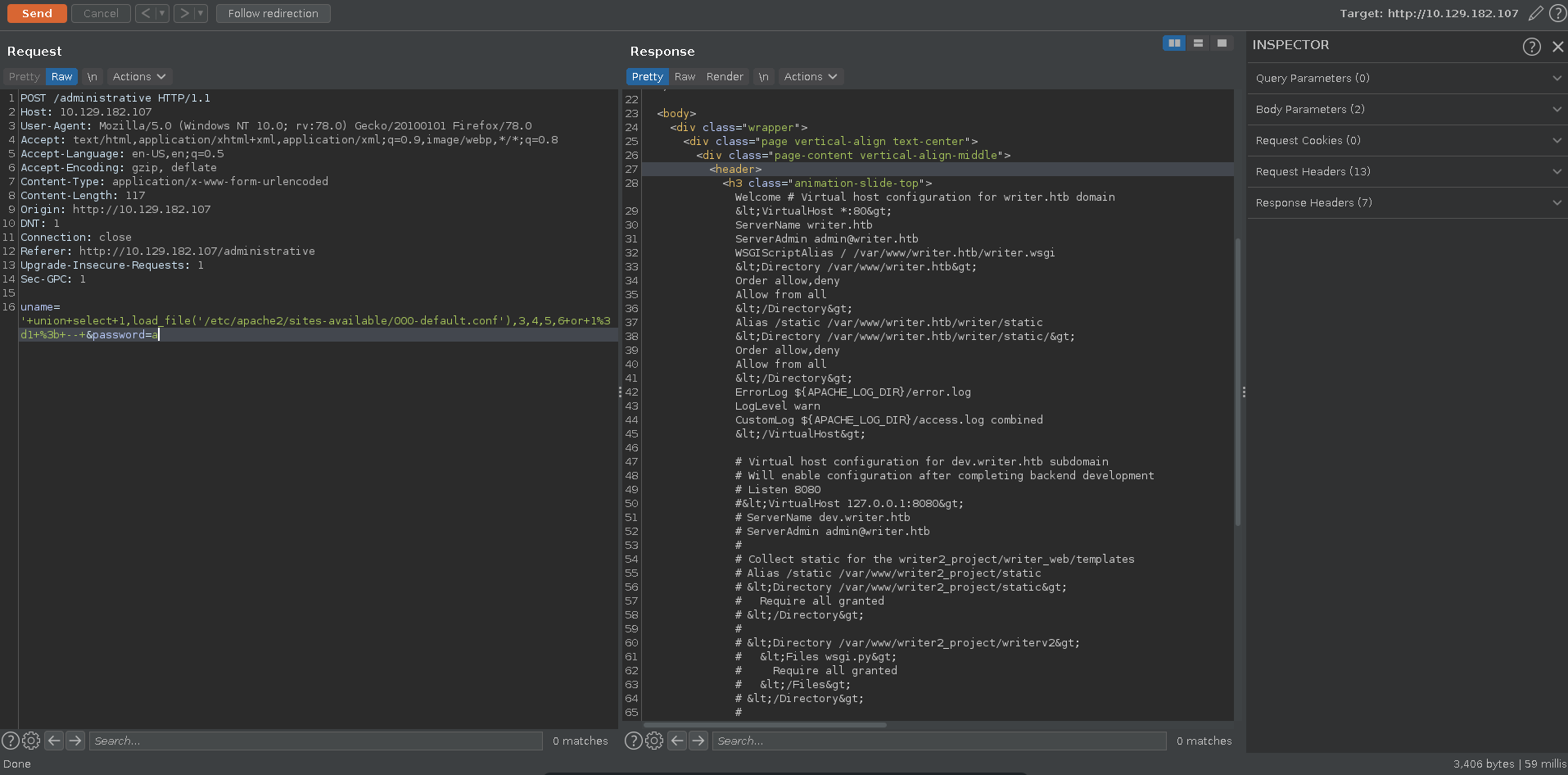The height and width of the screenshot is (775, 1568).
Task: Expand Body Parameters (2) section
Action: coord(1407,110)
